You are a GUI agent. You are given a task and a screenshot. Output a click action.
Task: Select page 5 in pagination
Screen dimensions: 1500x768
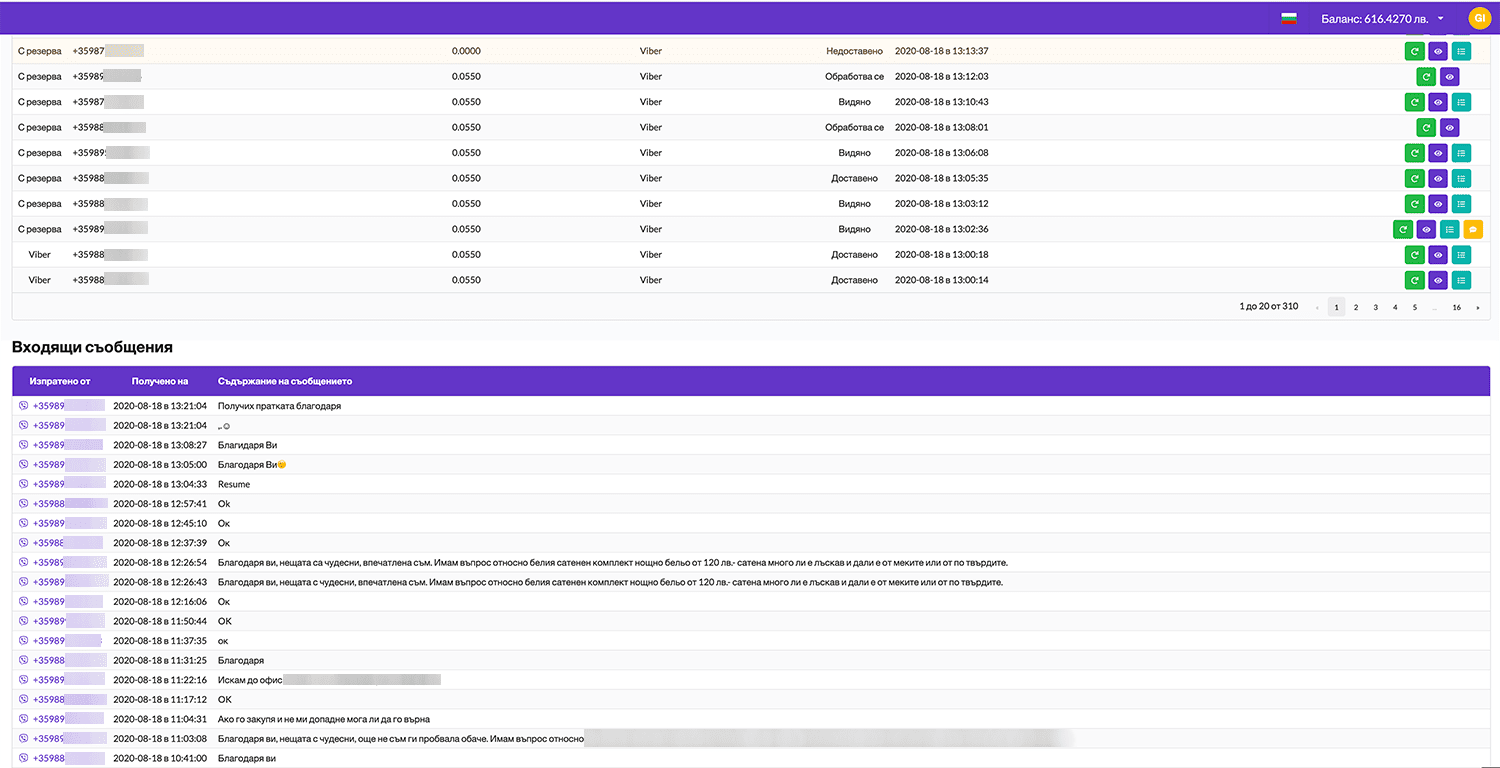[1414, 308]
